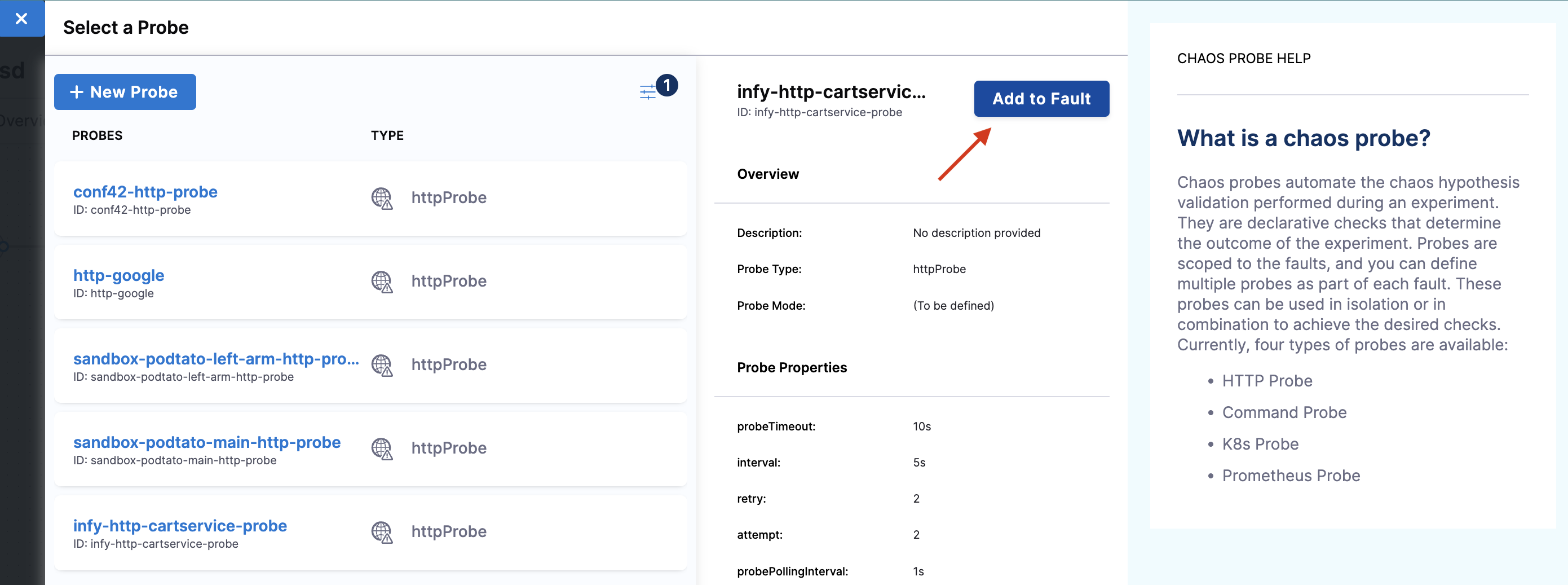The width and height of the screenshot is (1568, 585).
Task: Select the http-google probe
Action: 119,275
